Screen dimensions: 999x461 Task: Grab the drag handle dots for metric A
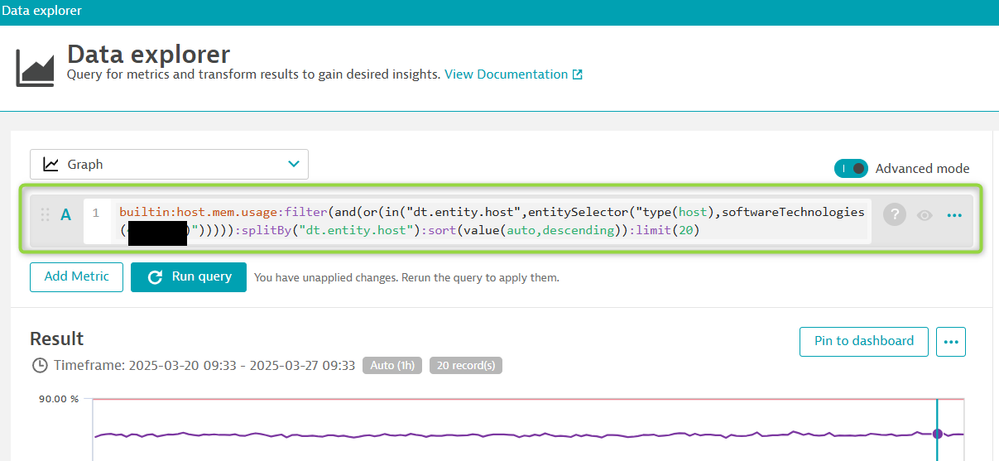(45, 214)
